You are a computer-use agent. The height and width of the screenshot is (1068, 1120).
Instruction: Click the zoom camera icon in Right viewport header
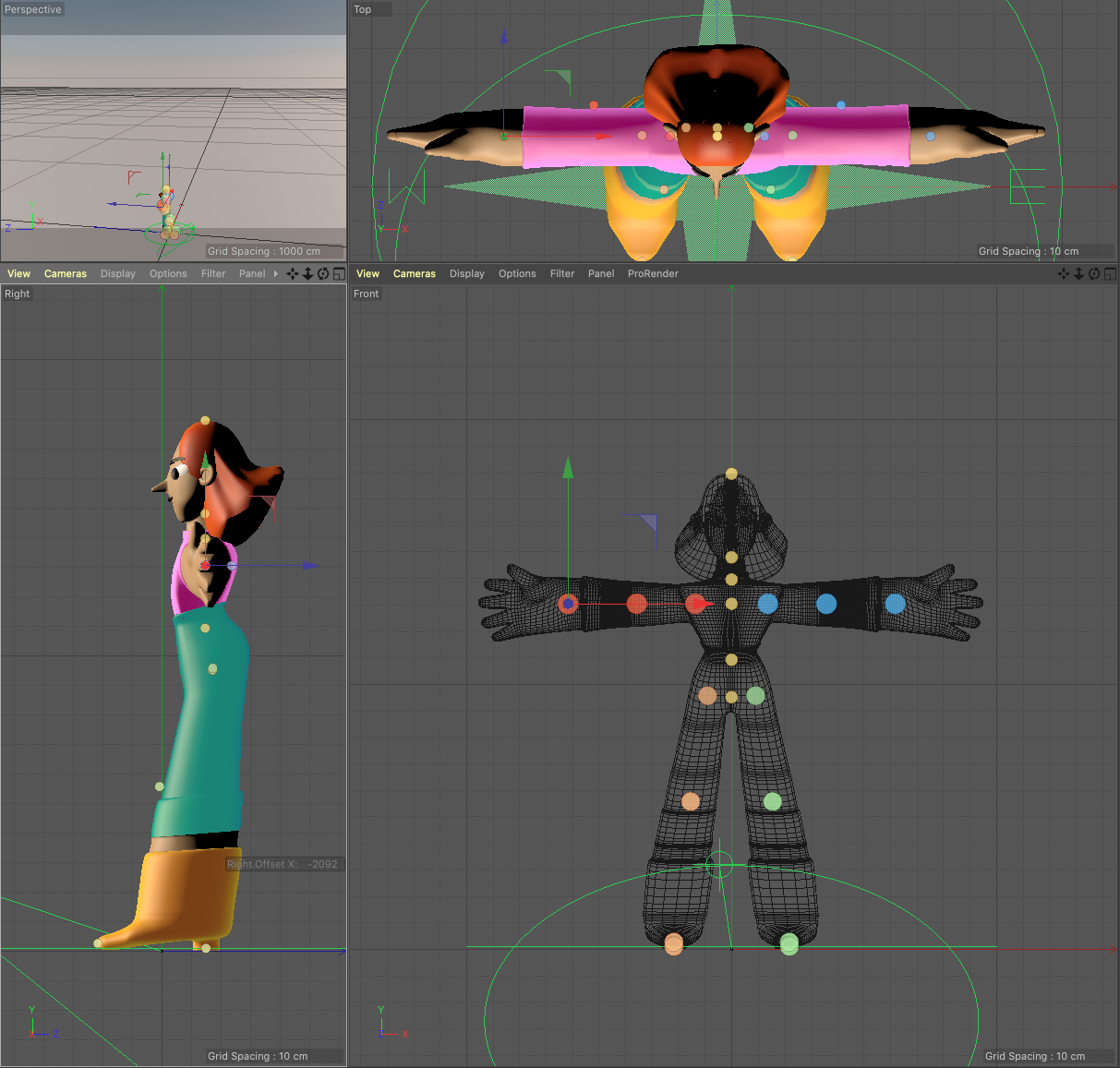click(x=308, y=273)
